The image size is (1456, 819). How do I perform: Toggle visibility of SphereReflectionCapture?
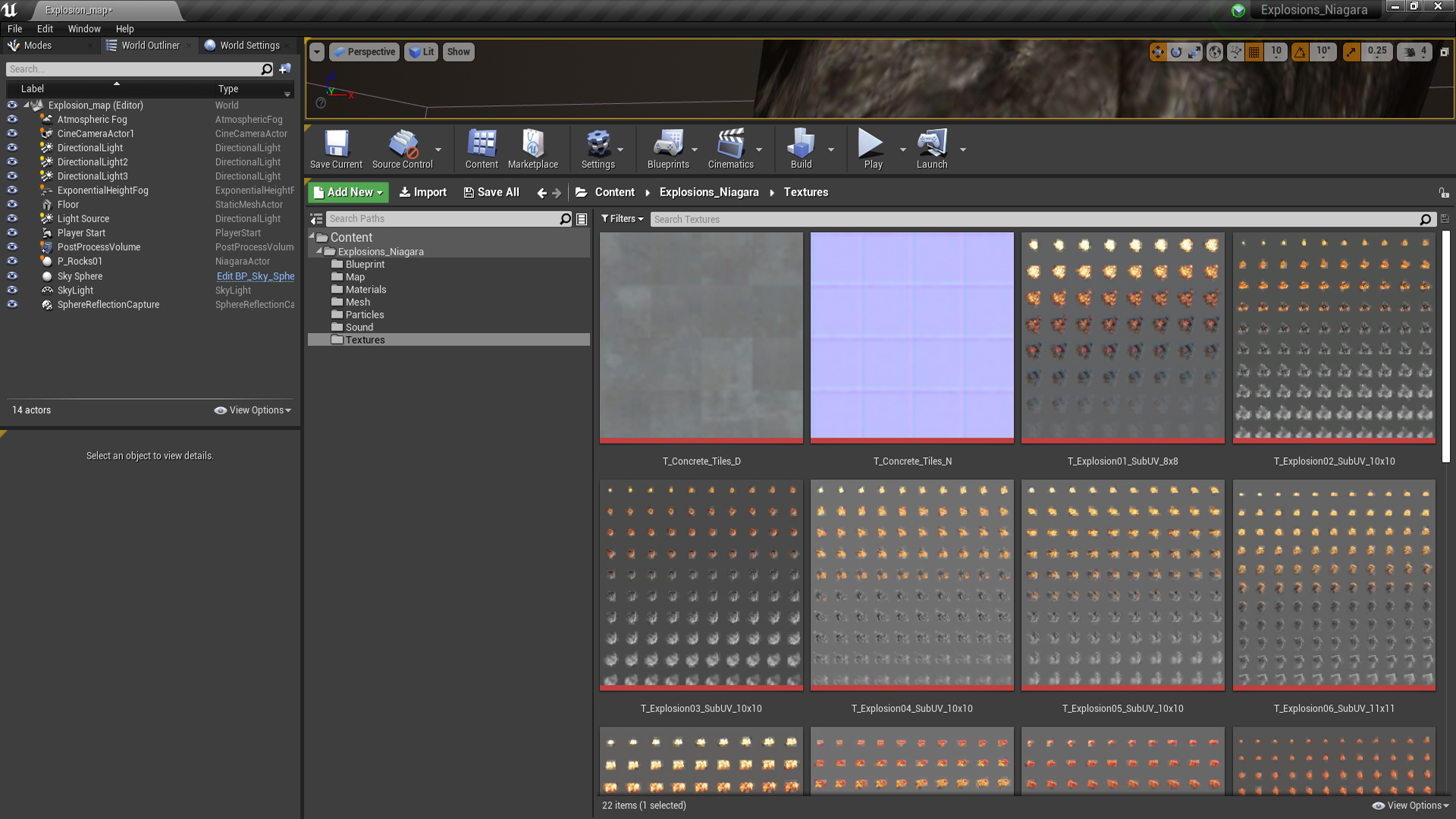coord(12,304)
